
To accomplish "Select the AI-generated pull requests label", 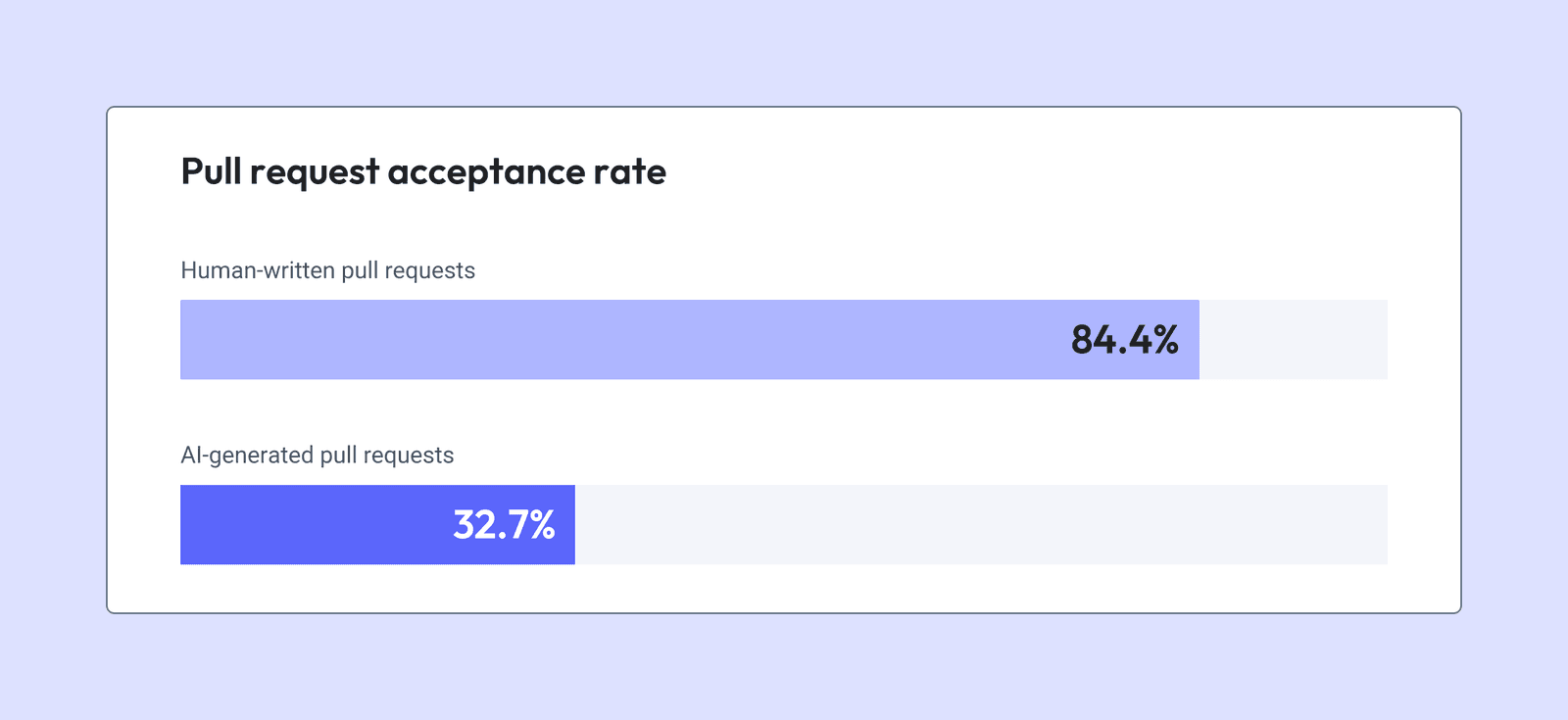I will 318,456.
